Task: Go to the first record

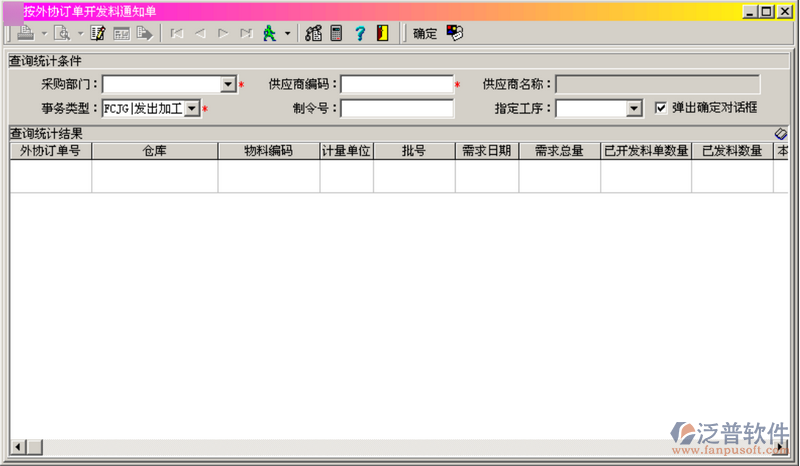Action: (x=177, y=34)
